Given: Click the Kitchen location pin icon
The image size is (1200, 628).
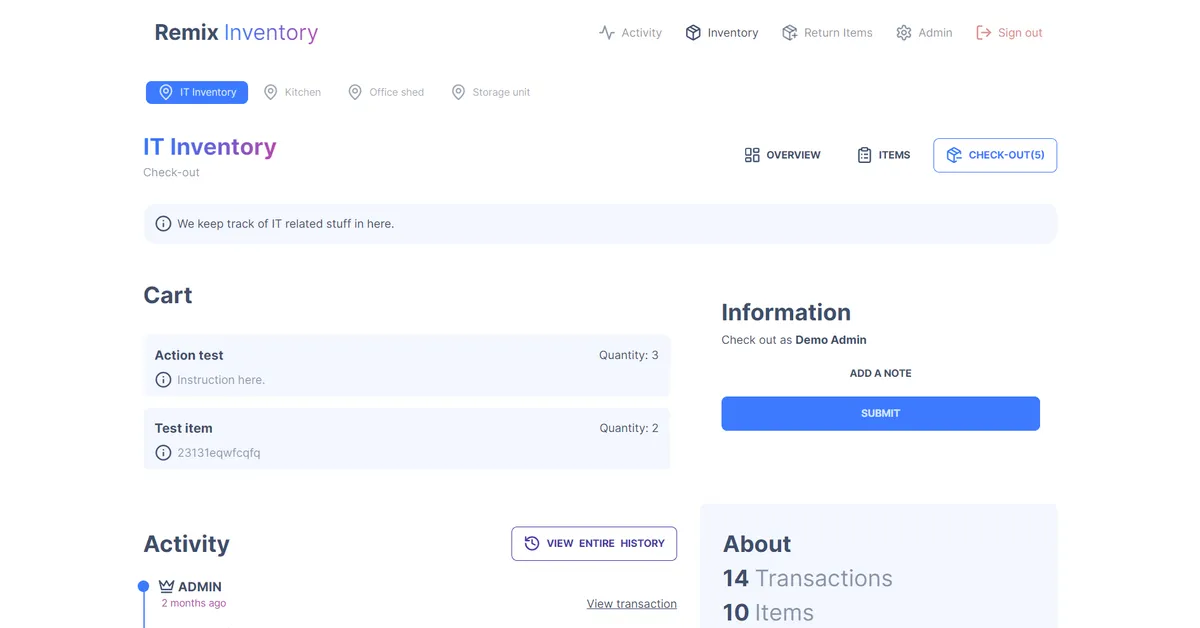Looking at the screenshot, I should 270,92.
